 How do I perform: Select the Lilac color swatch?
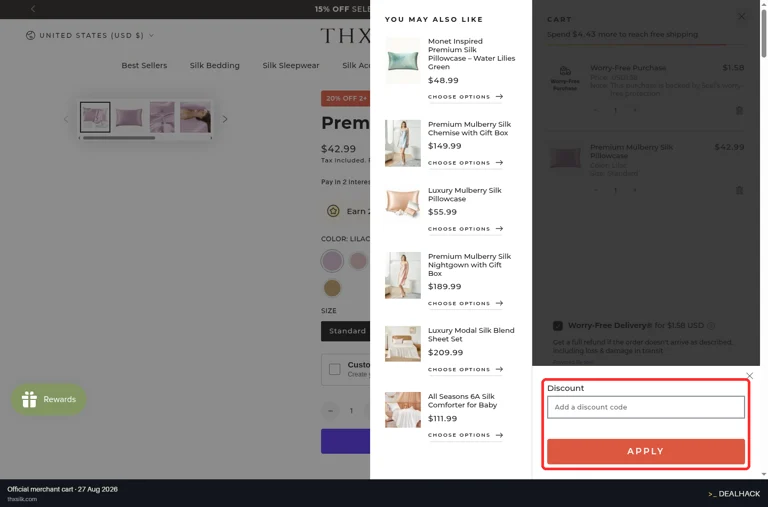(x=332, y=261)
